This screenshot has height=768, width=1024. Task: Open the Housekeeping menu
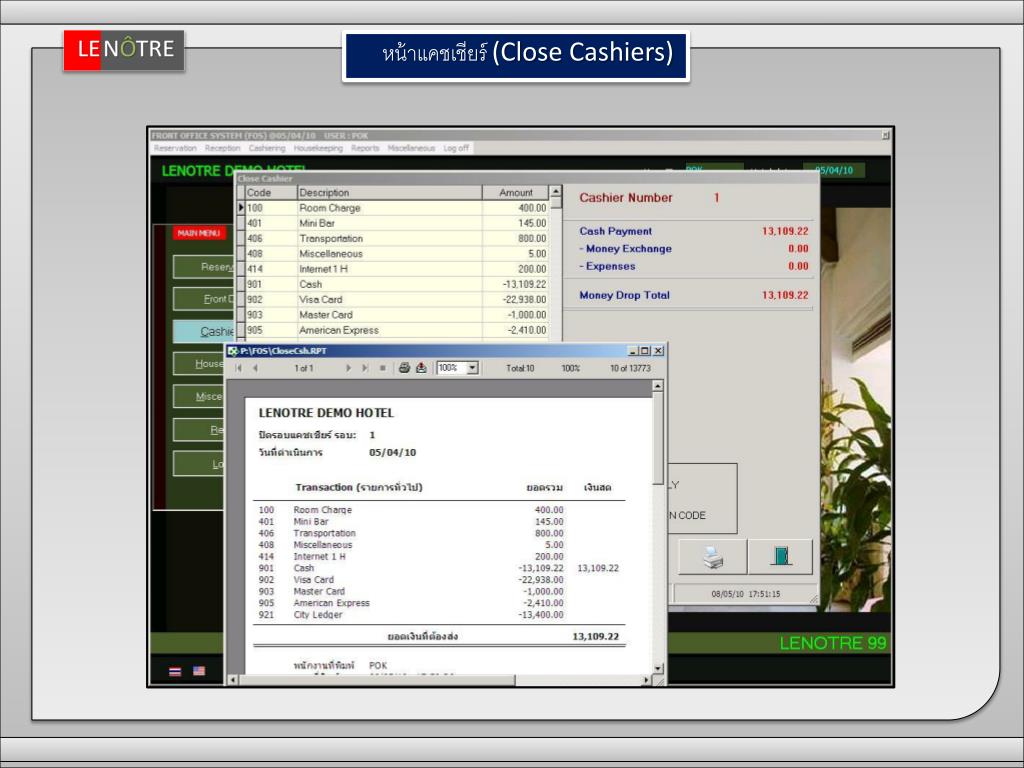click(318, 148)
